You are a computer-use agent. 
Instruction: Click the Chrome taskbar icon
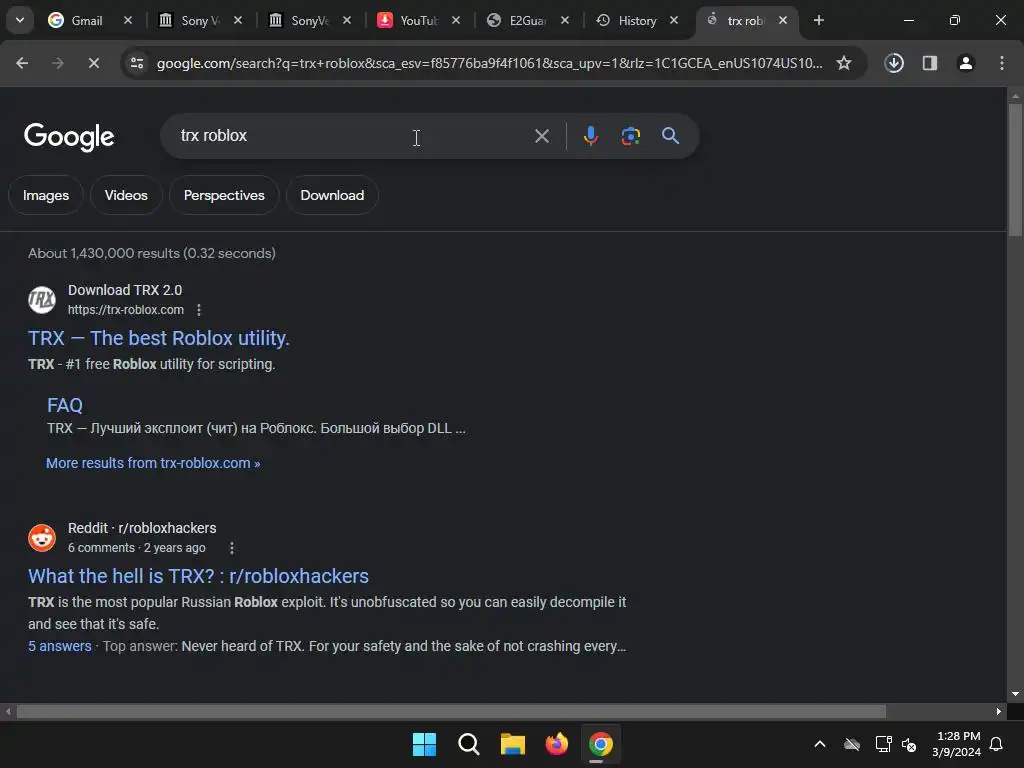pos(601,744)
